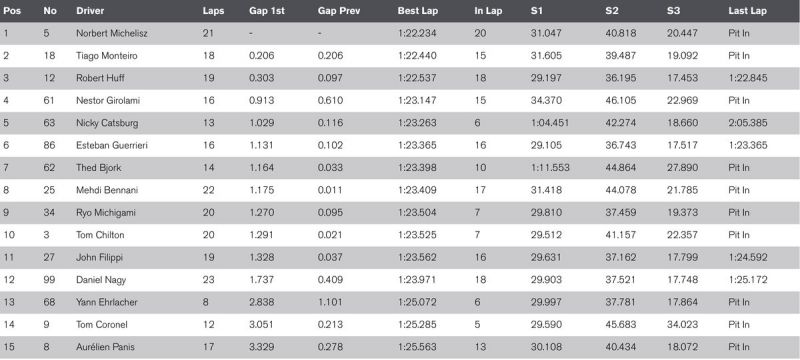Image resolution: width=800 pixels, height=360 pixels.
Task: Click Nicky Catsburg's last lap 2:05.385
Action: pos(747,123)
